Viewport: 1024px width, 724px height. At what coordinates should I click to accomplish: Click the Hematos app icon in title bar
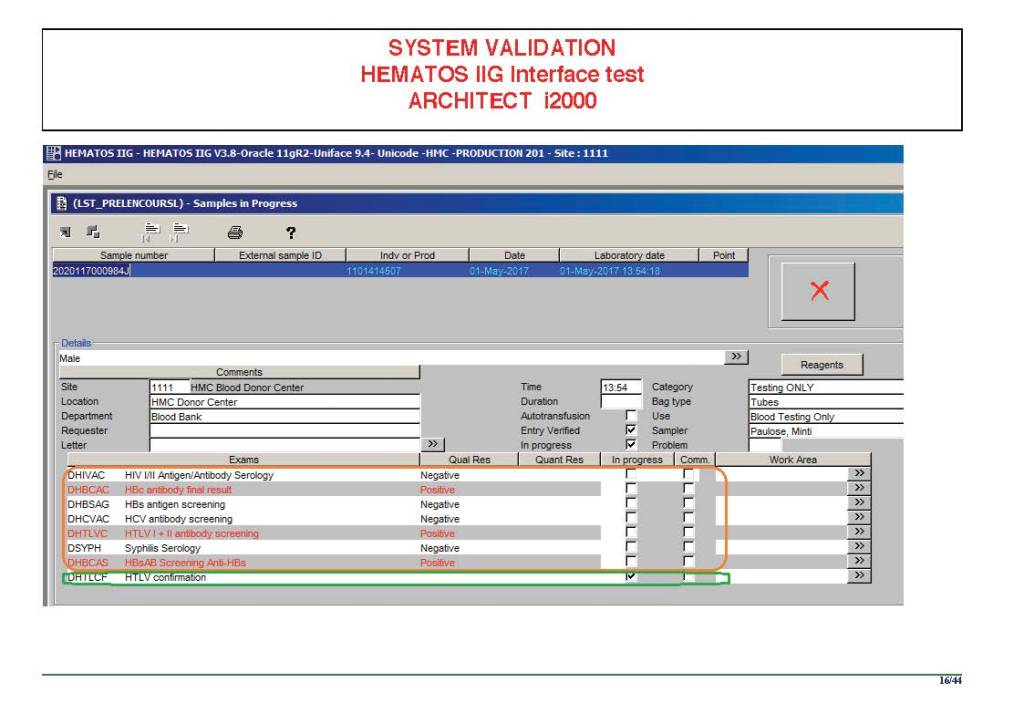point(53,154)
